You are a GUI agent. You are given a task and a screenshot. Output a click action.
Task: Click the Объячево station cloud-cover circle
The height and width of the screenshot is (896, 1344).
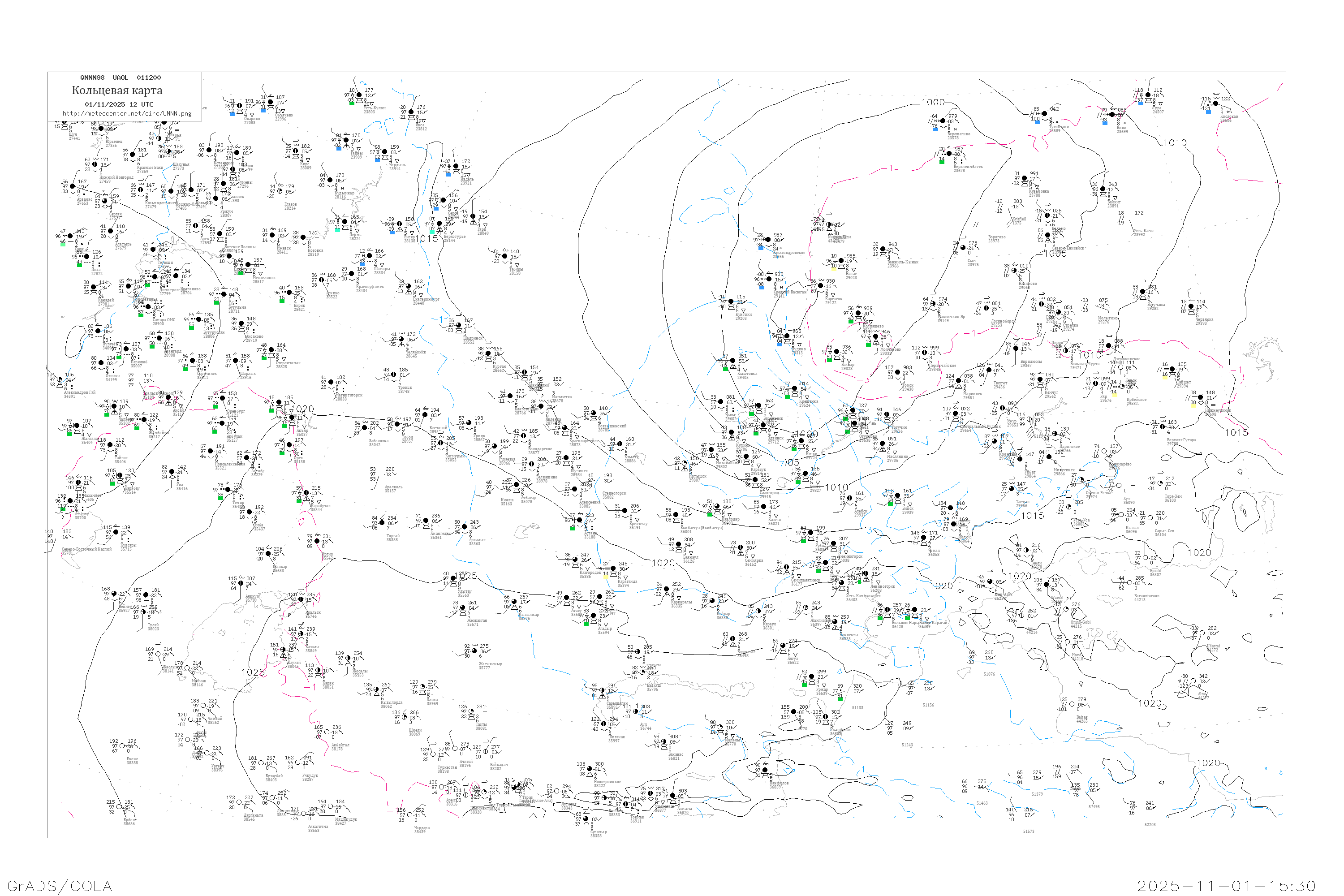click(271, 102)
